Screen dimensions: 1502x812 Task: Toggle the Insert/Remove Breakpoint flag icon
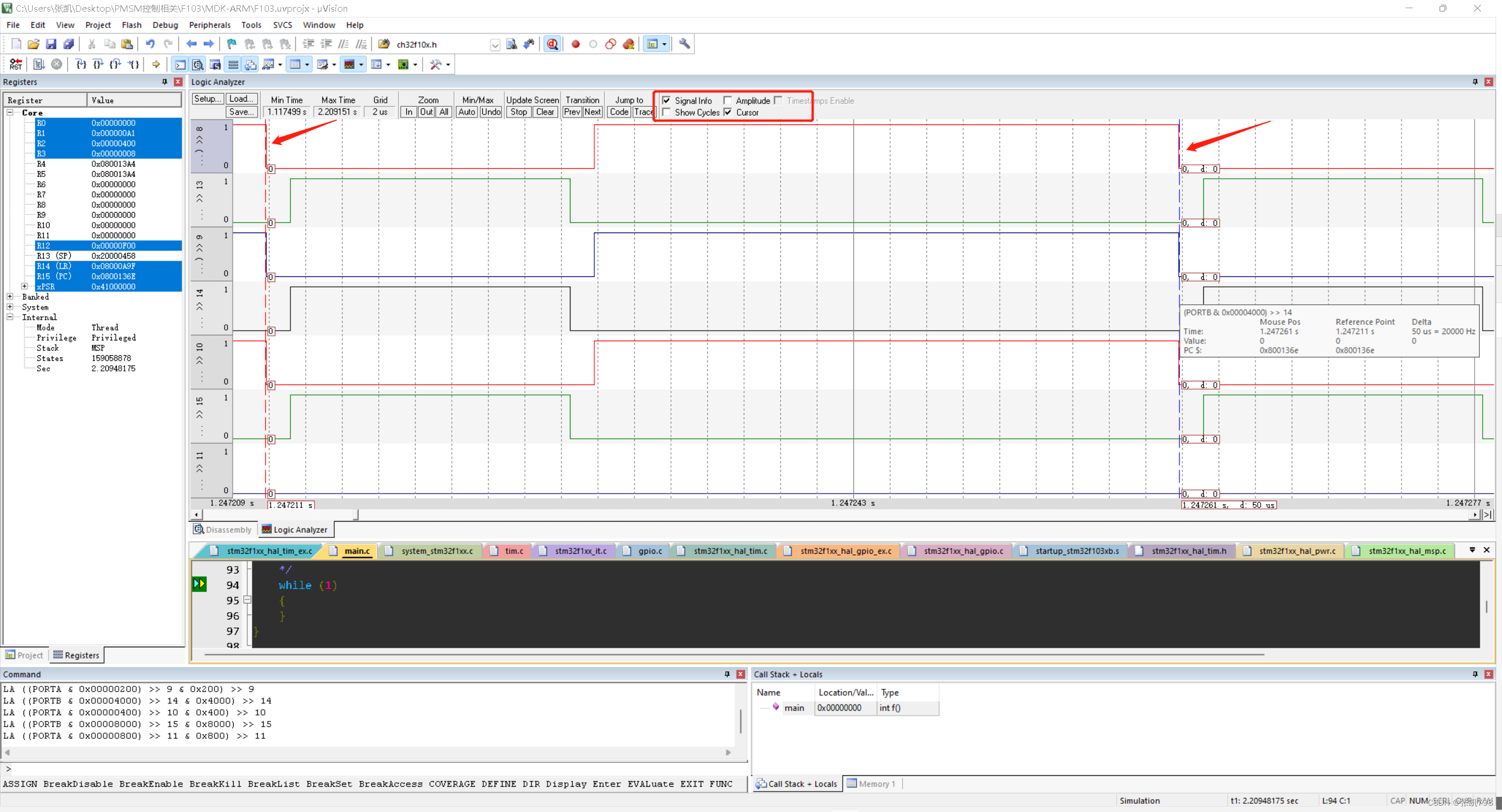tap(231, 44)
